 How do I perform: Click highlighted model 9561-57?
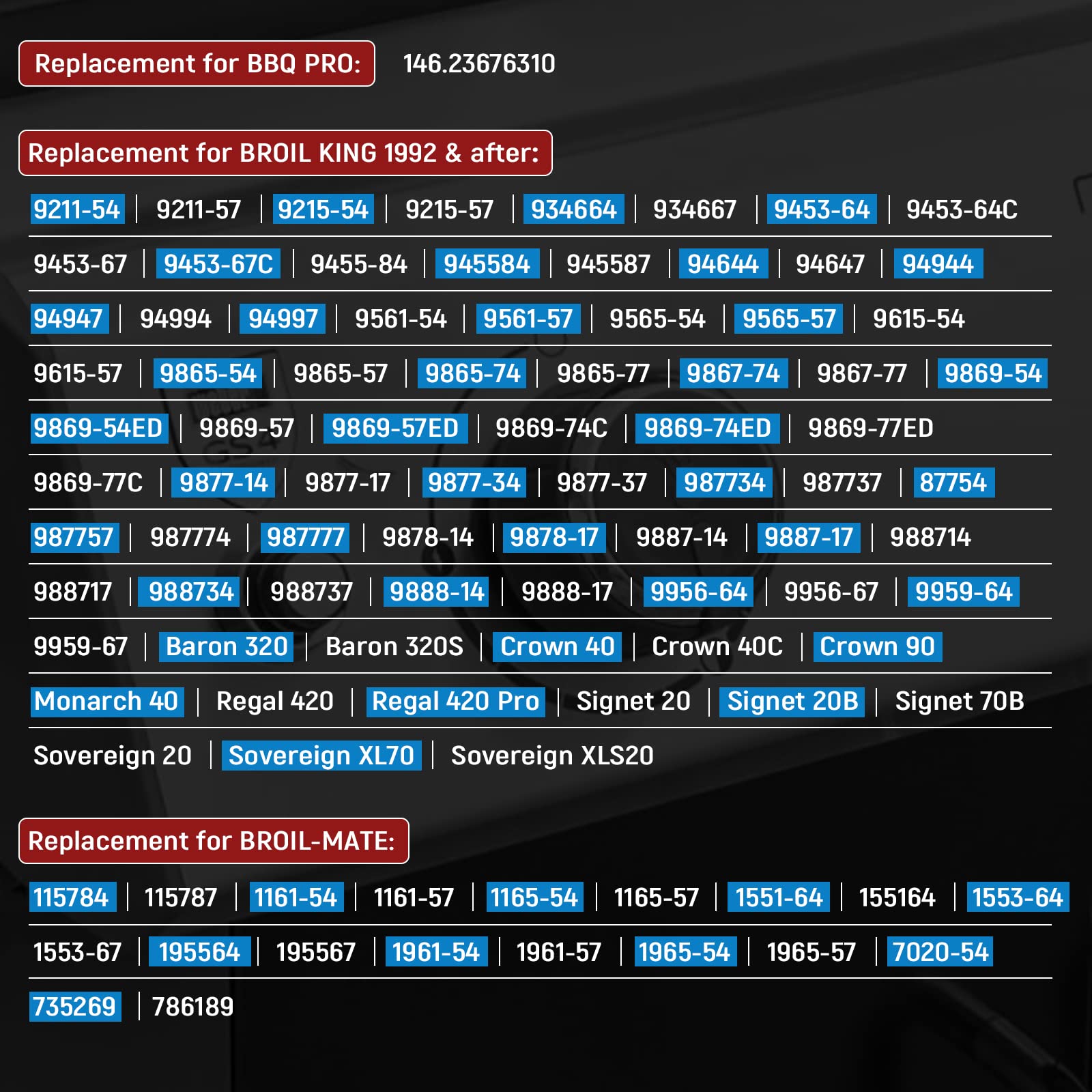(528, 319)
